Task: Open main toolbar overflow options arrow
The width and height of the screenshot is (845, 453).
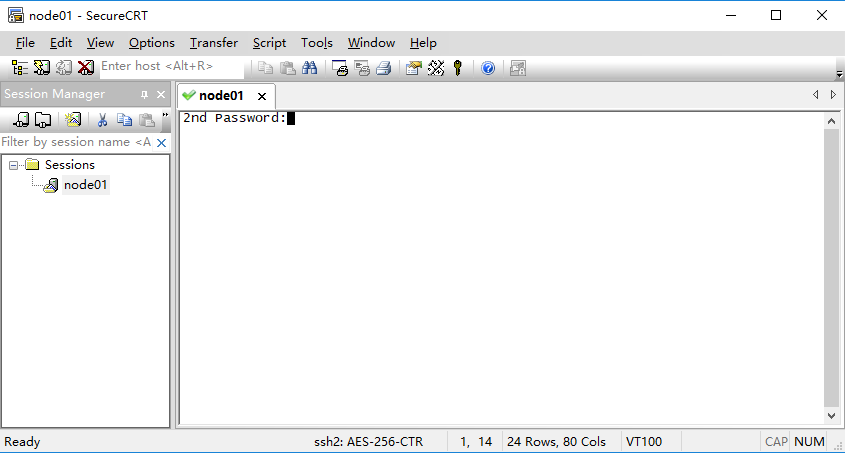Action: pyautogui.click(x=839, y=73)
